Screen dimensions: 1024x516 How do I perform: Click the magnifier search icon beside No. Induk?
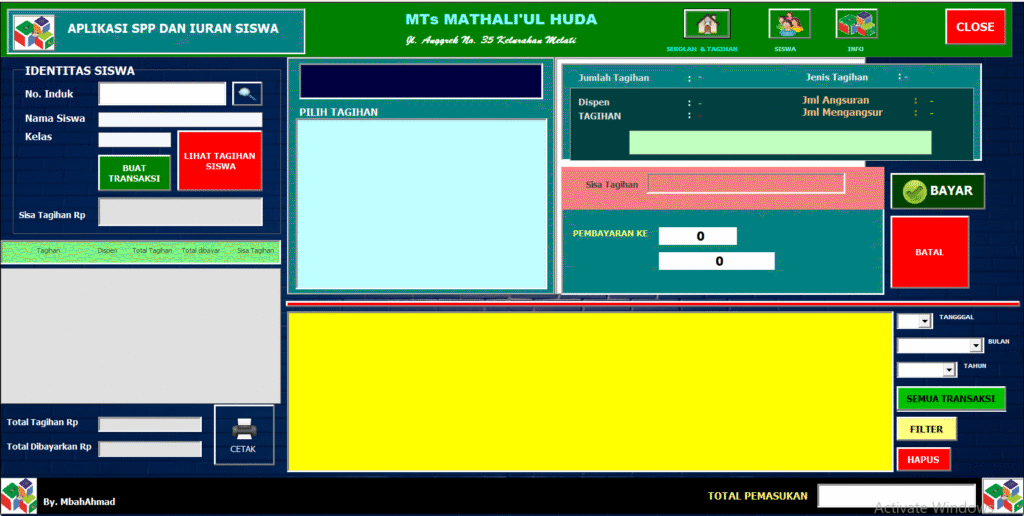point(247,94)
